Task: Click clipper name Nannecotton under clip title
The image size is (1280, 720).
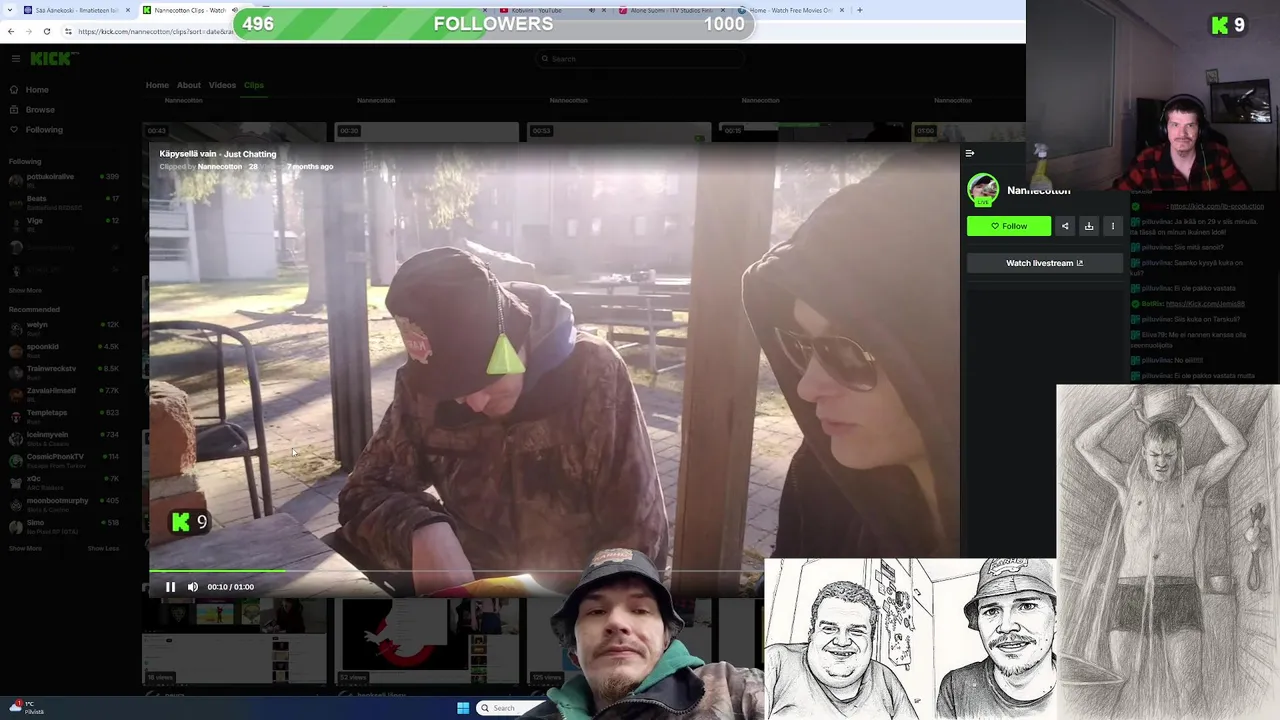Action: coord(220,167)
